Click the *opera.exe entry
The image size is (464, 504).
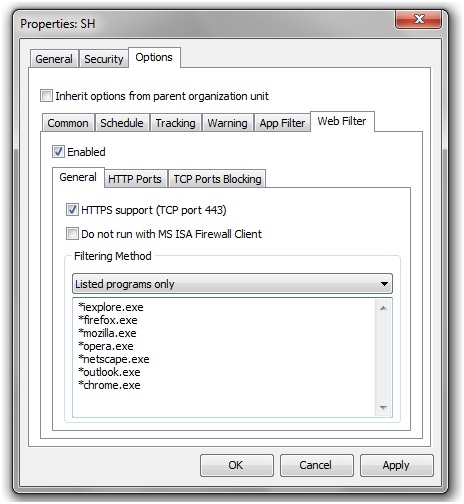(x=106, y=346)
